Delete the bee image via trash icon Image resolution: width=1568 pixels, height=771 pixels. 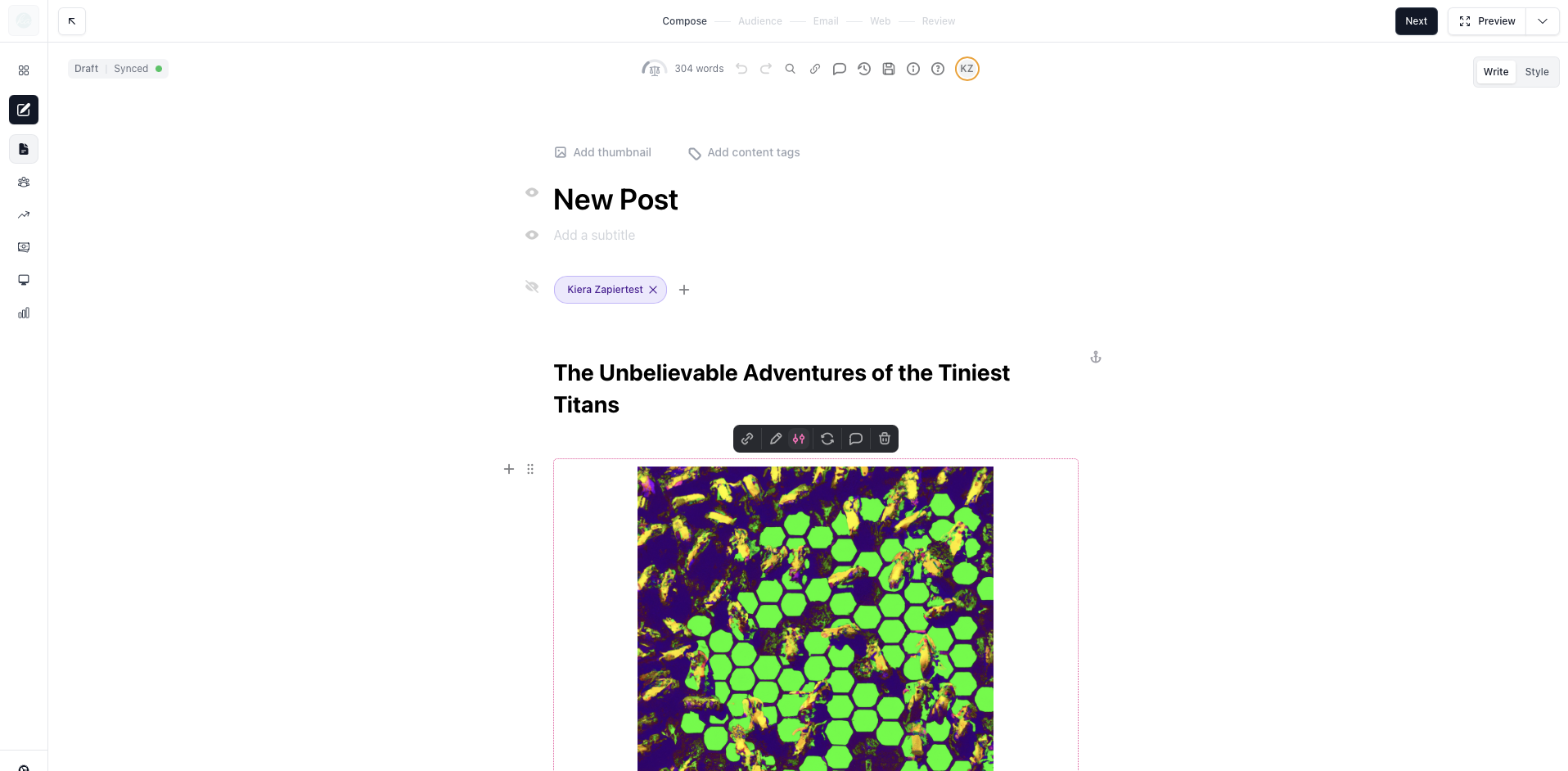pyautogui.click(x=885, y=439)
